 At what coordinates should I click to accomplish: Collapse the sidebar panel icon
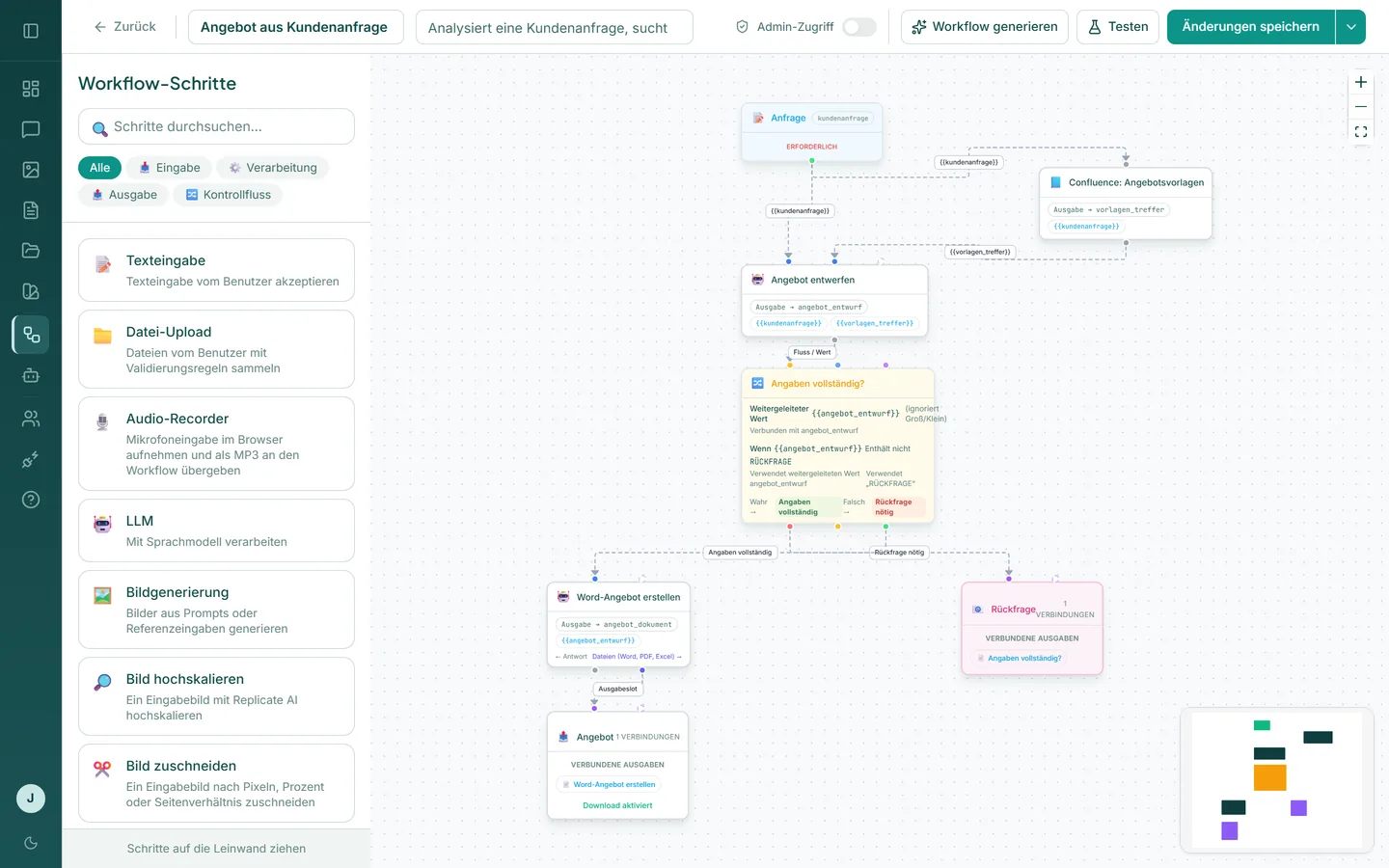click(x=31, y=31)
